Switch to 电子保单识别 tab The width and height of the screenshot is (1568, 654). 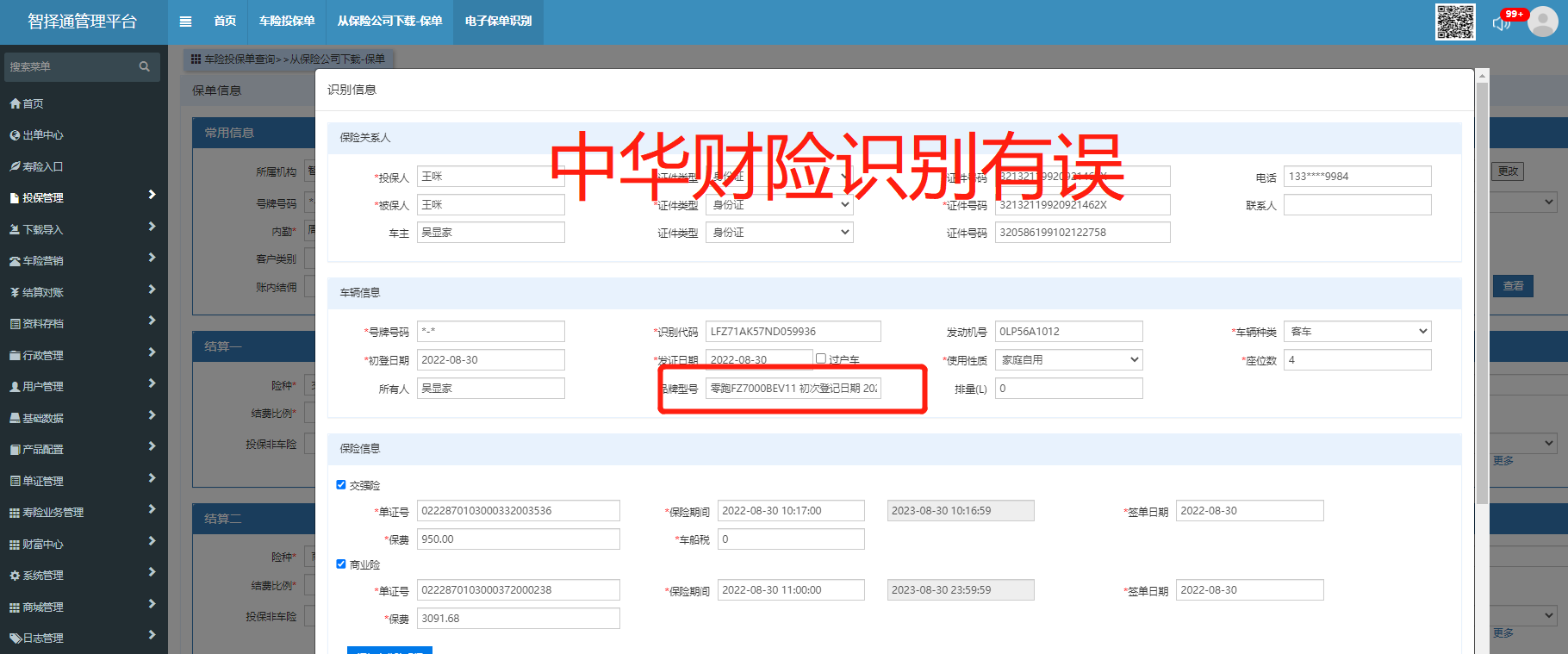click(498, 22)
